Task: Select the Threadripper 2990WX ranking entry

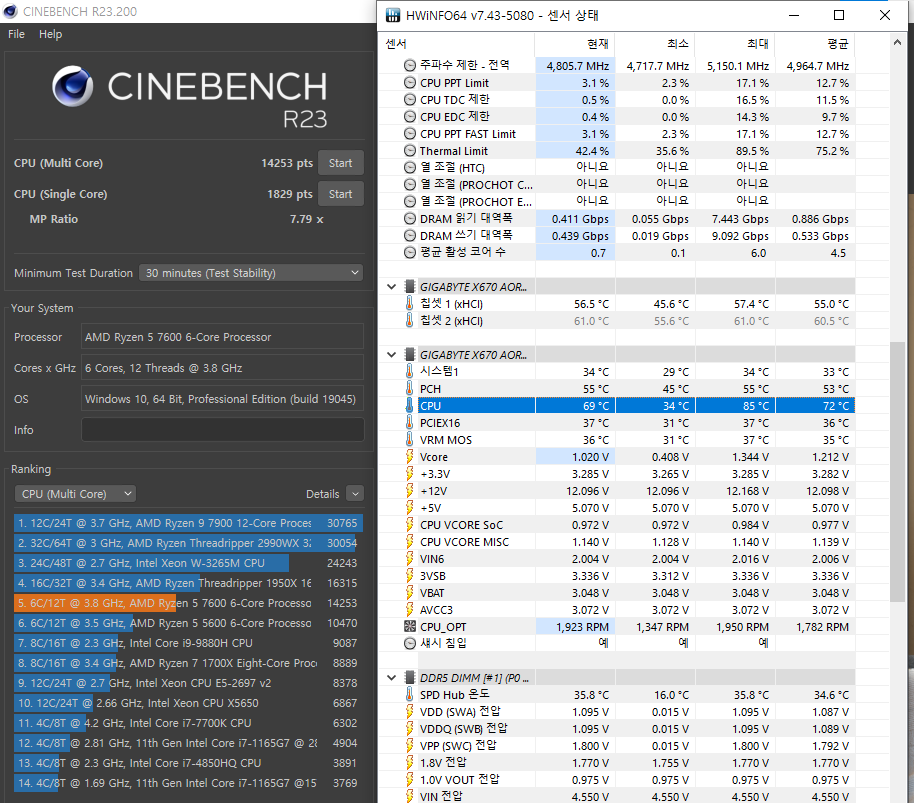Action: click(188, 543)
